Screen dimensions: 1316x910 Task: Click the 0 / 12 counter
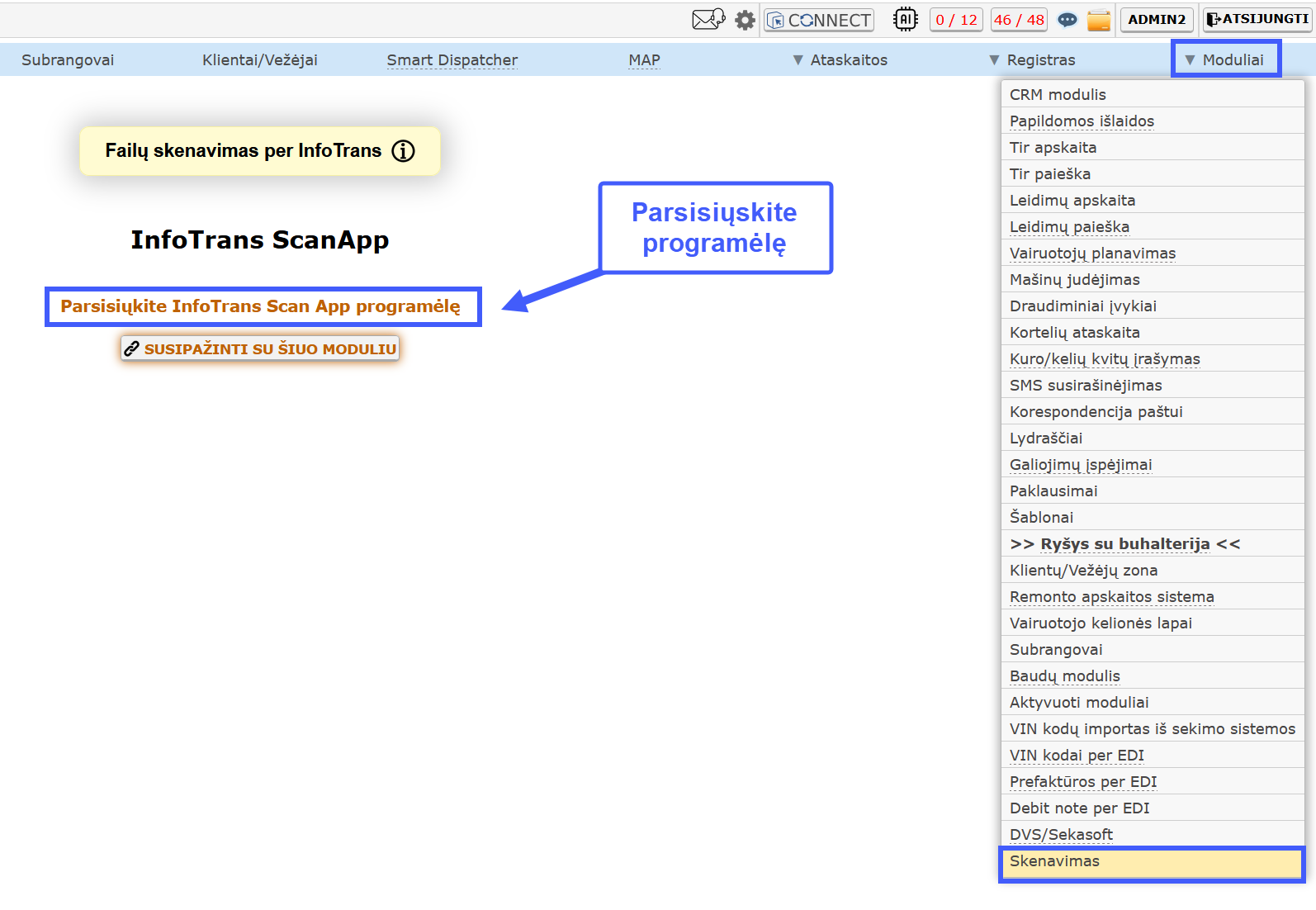click(x=956, y=20)
